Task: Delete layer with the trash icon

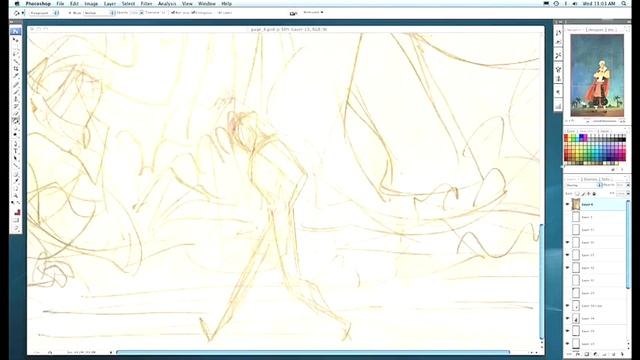Action: point(622,354)
